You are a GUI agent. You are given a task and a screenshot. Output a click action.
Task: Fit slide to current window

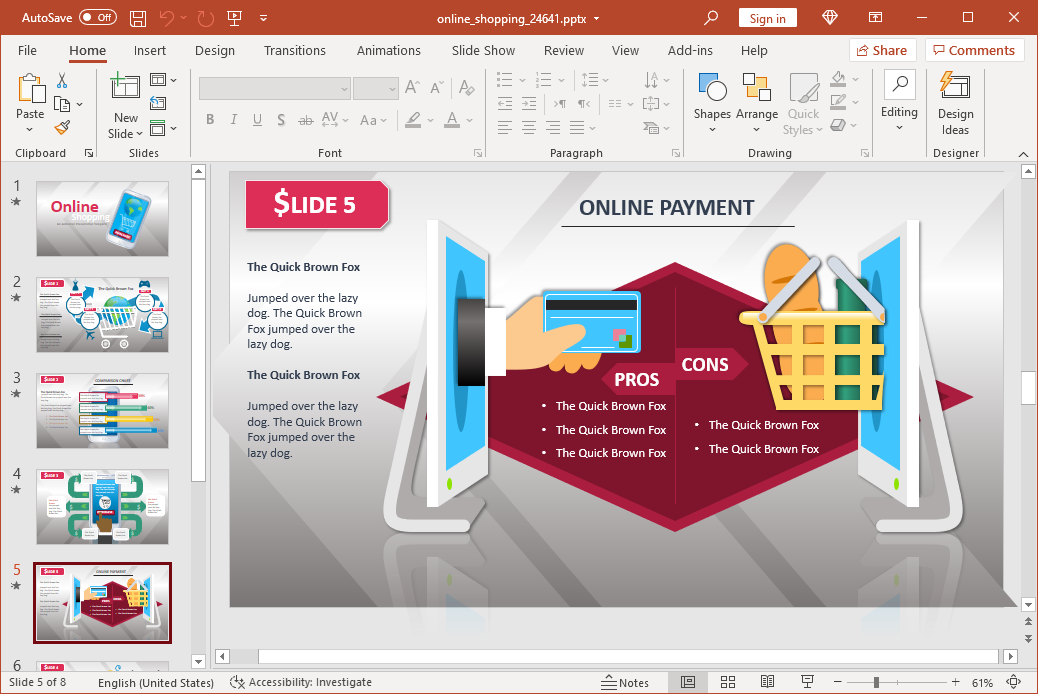point(1013,682)
